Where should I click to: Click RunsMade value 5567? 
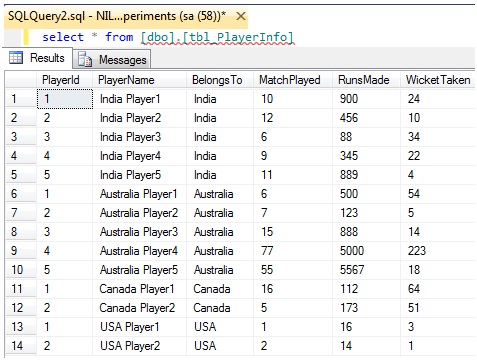366,270
